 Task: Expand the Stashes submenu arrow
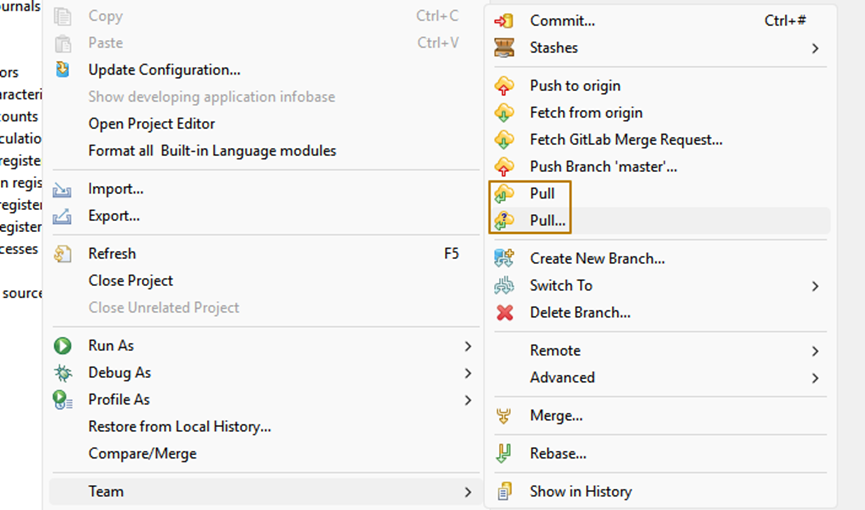[815, 48]
